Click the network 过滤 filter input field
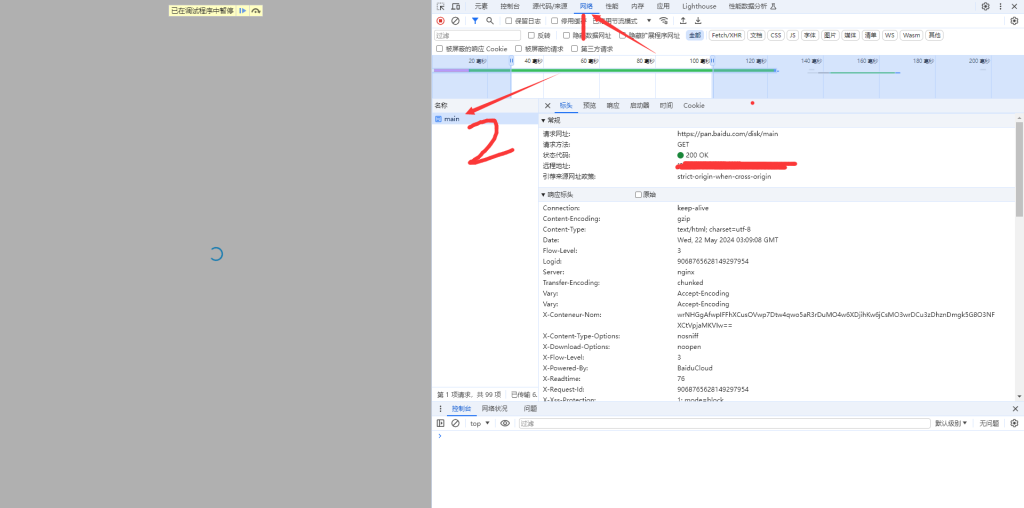This screenshot has height=508, width=1024. point(477,35)
